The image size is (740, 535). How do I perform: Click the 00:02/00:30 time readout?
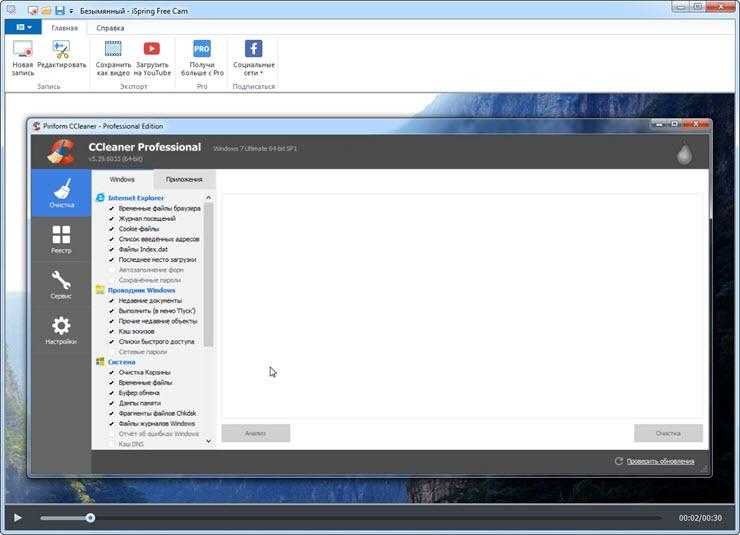click(700, 518)
